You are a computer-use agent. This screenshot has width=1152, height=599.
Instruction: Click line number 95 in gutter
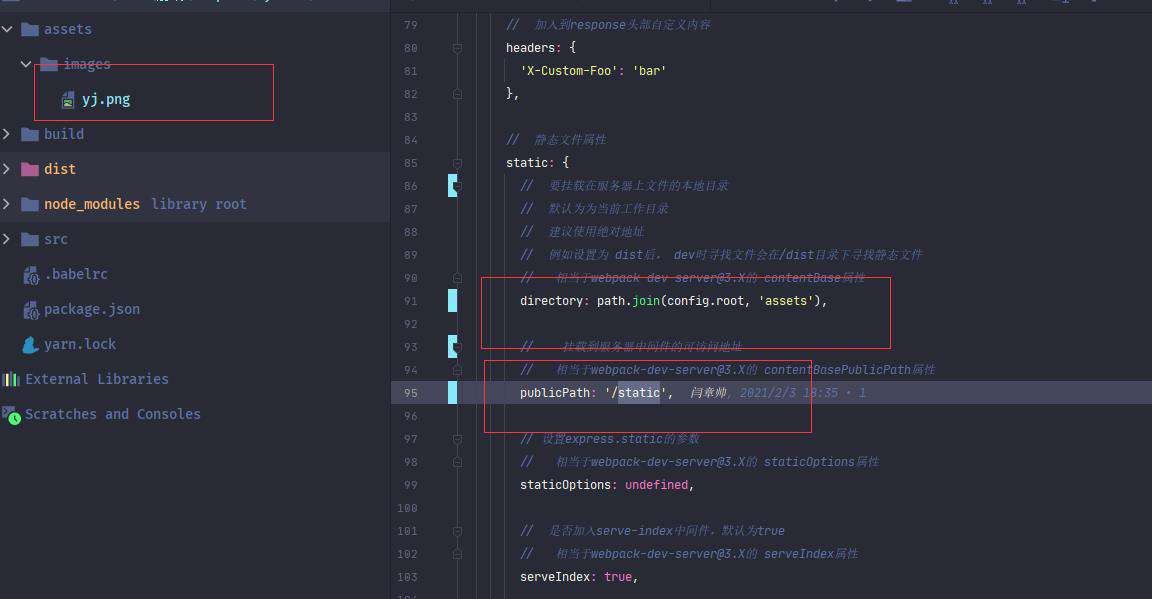(410, 393)
